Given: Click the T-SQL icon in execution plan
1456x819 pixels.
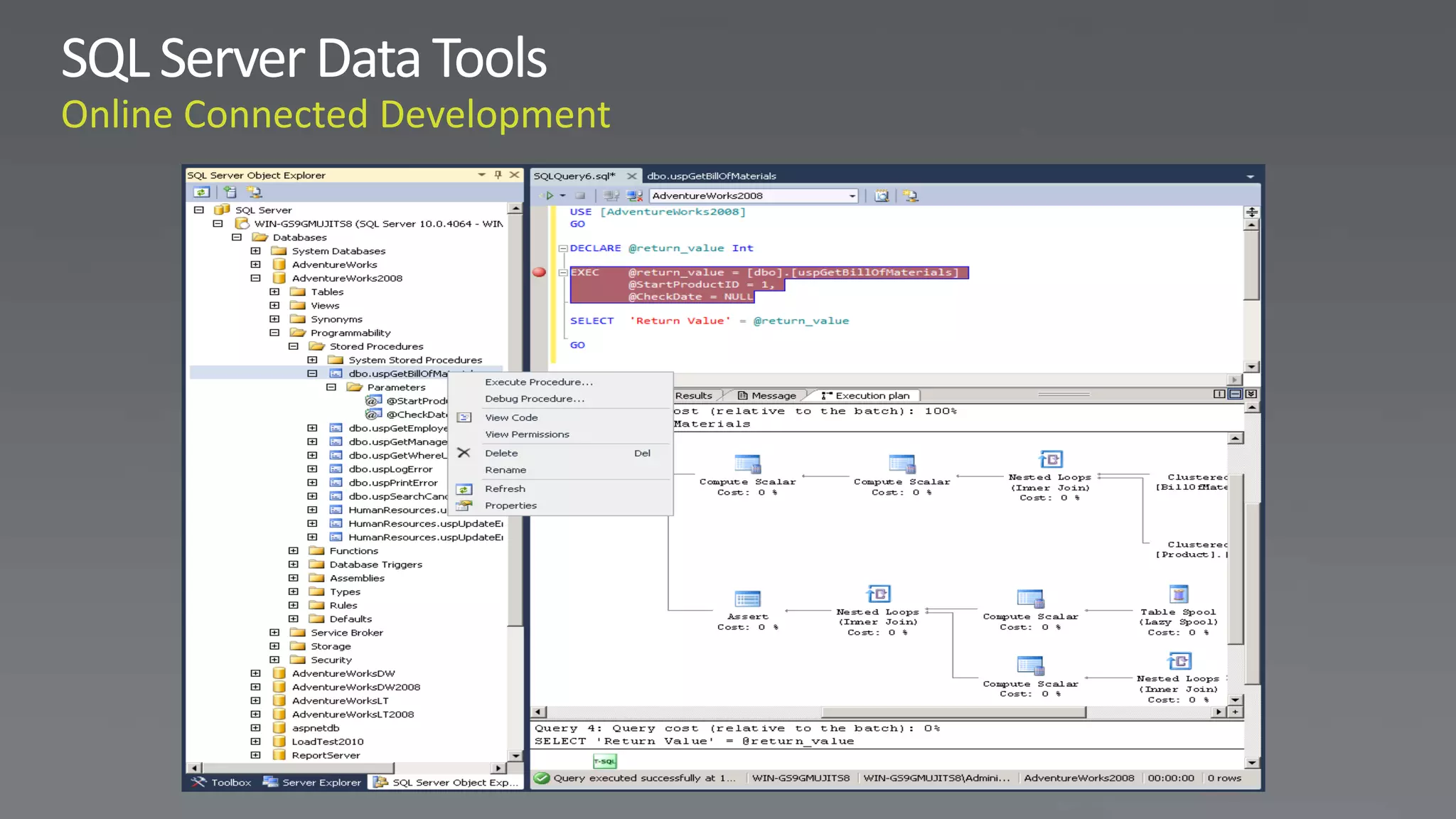Looking at the screenshot, I should (605, 761).
